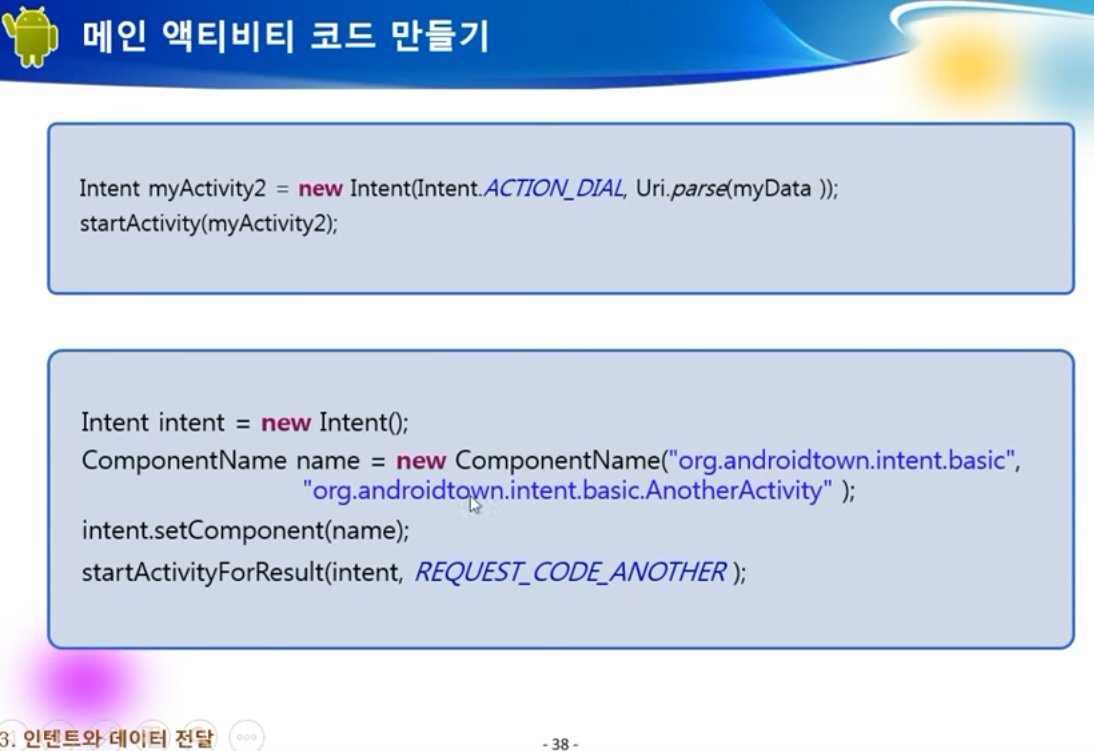This screenshot has height=751, width=1094.
Task: Click 'REQUEST_CODE_ANOTHER' constant
Action: (x=570, y=572)
